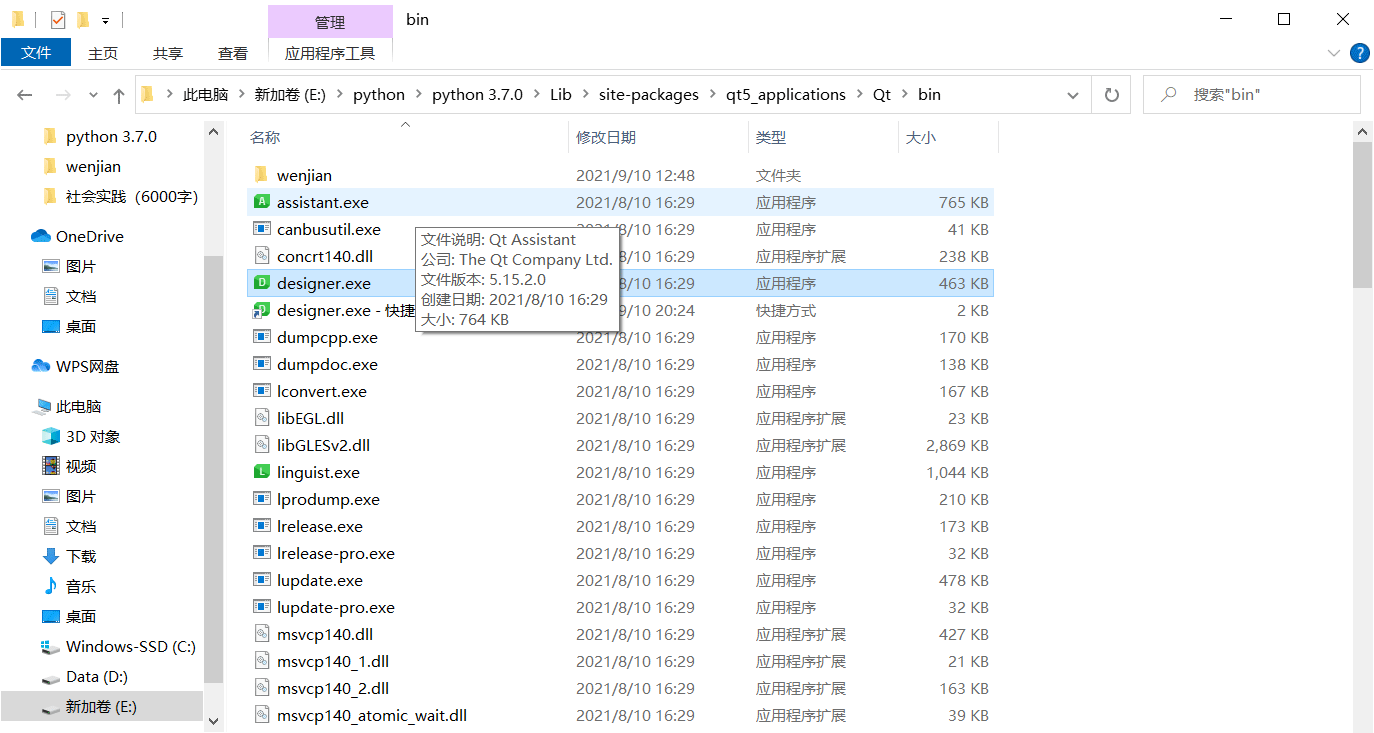Navigate to python 3.7.0 in address bar
1374x733 pixels.
click(x=477, y=95)
